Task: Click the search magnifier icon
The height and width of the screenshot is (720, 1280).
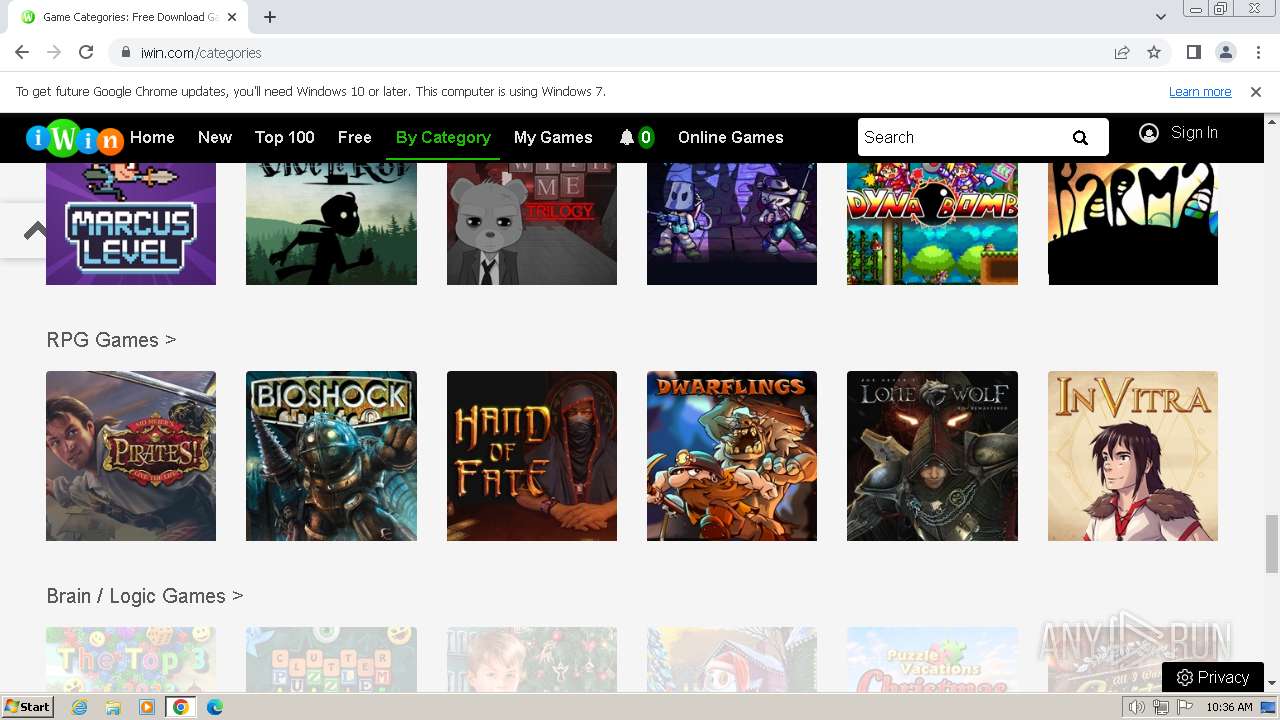Action: pyautogui.click(x=1080, y=138)
